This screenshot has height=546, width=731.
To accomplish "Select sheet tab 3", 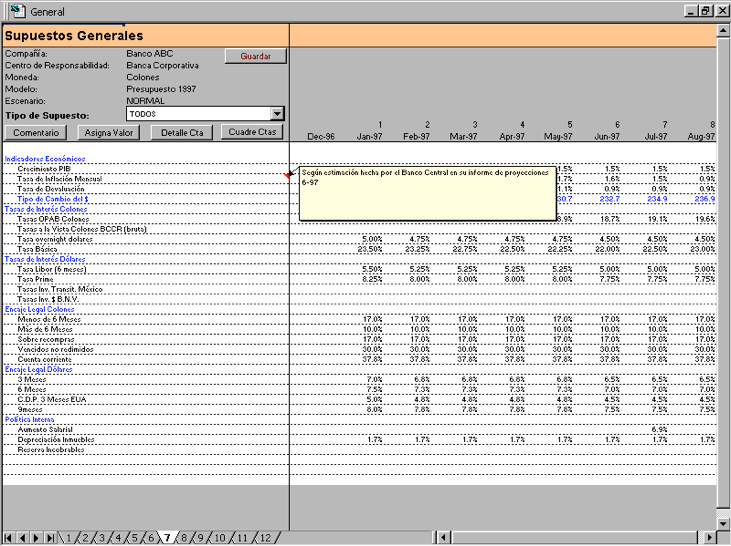I will [x=102, y=538].
